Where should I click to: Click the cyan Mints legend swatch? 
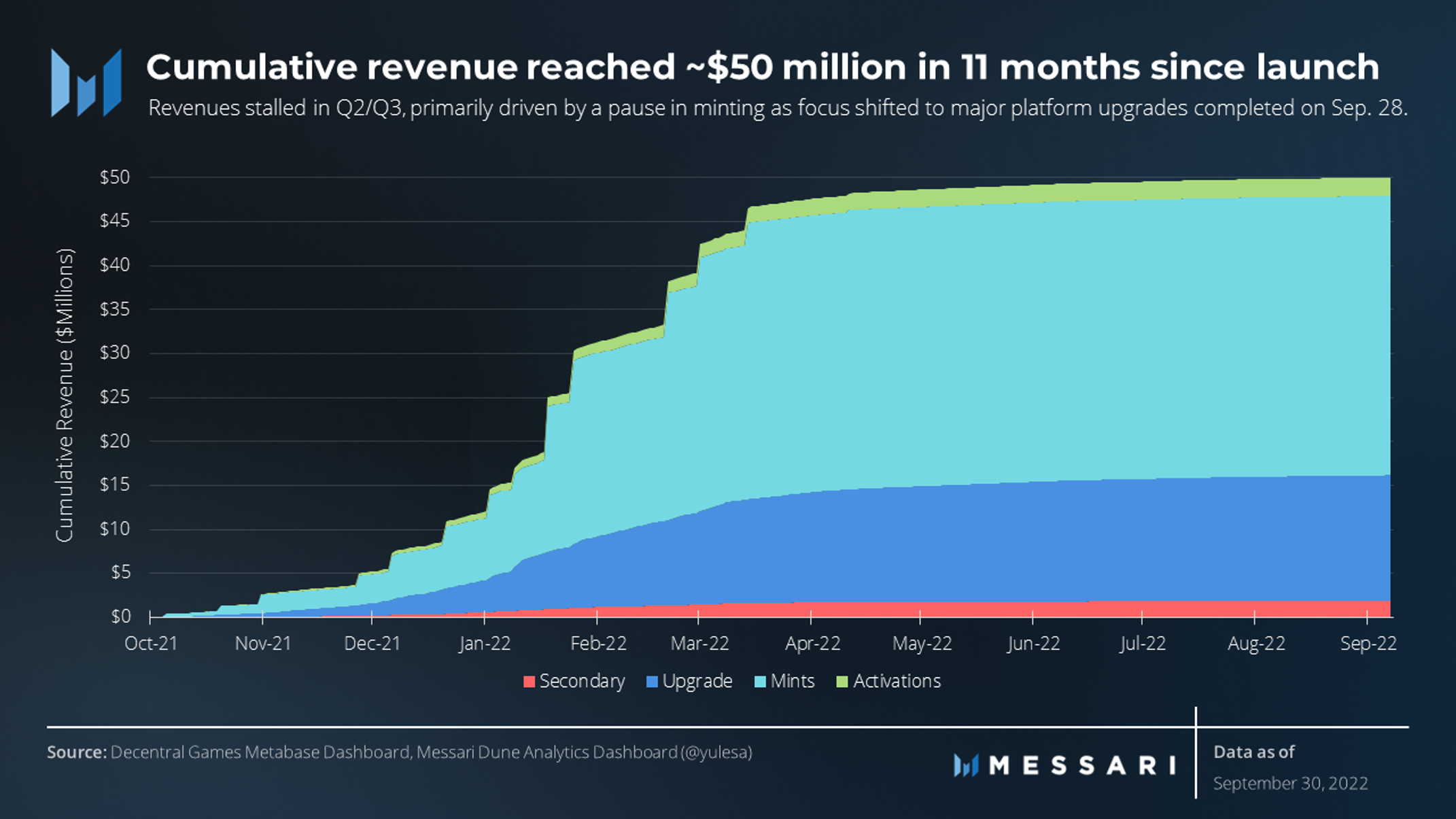click(761, 682)
